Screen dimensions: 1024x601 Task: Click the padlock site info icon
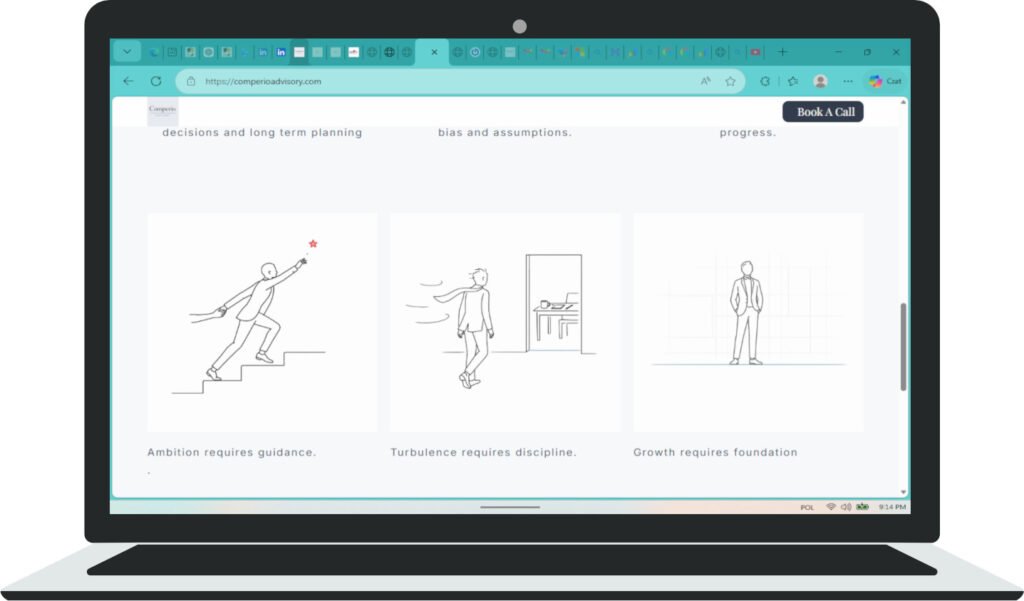point(192,82)
